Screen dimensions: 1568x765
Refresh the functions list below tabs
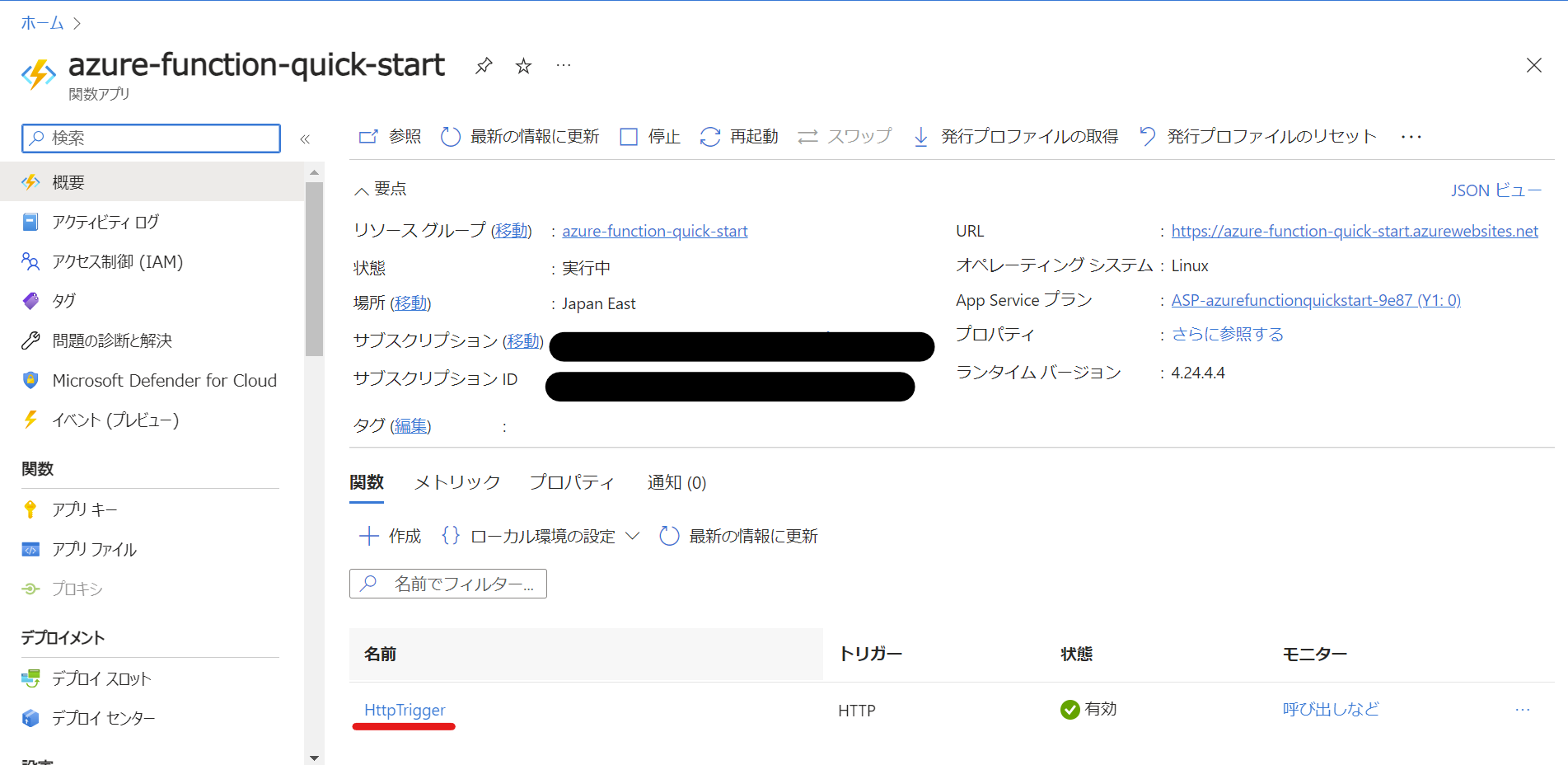pyautogui.click(x=739, y=536)
